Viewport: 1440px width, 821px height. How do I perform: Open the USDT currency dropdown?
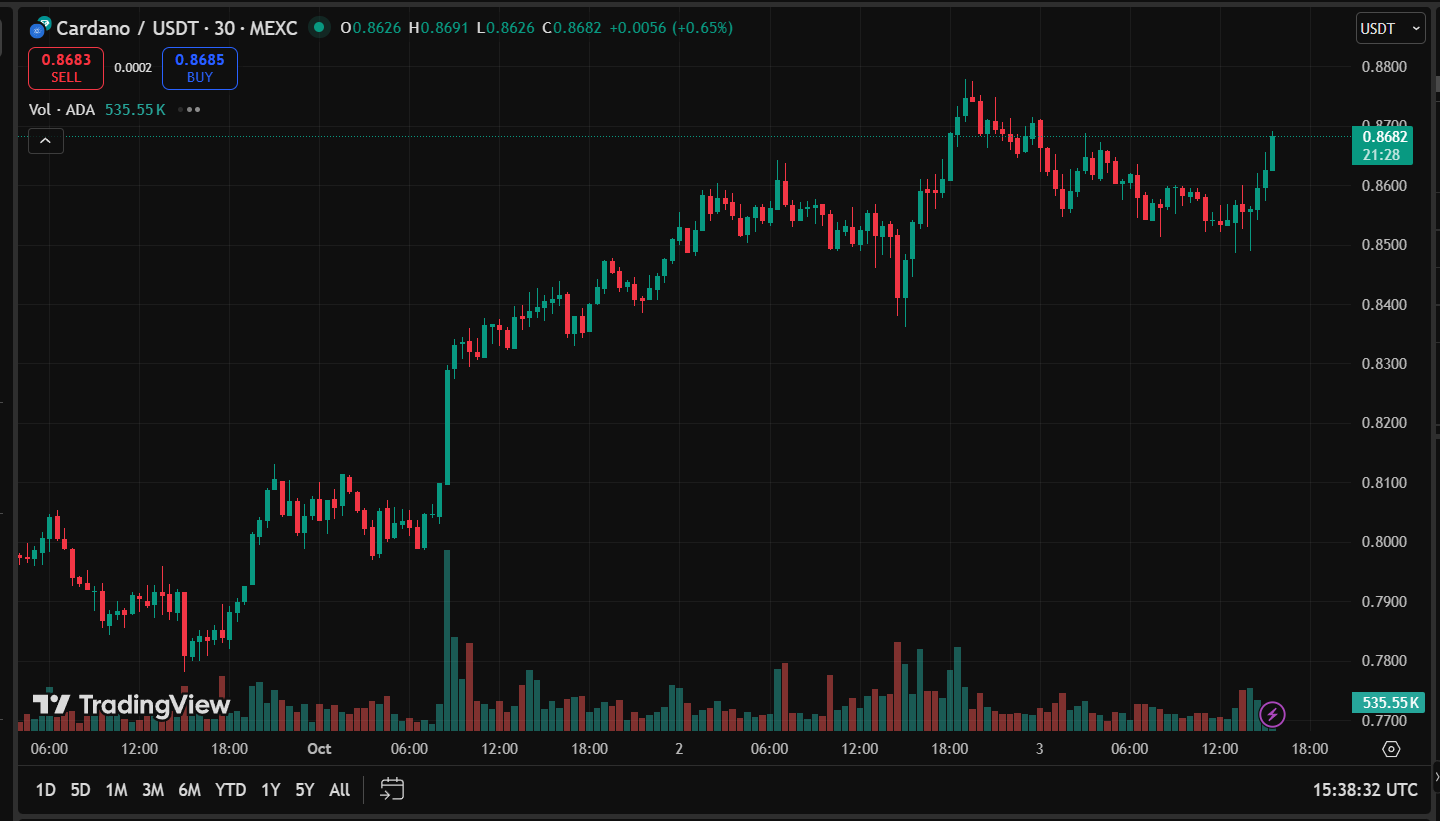1390,29
